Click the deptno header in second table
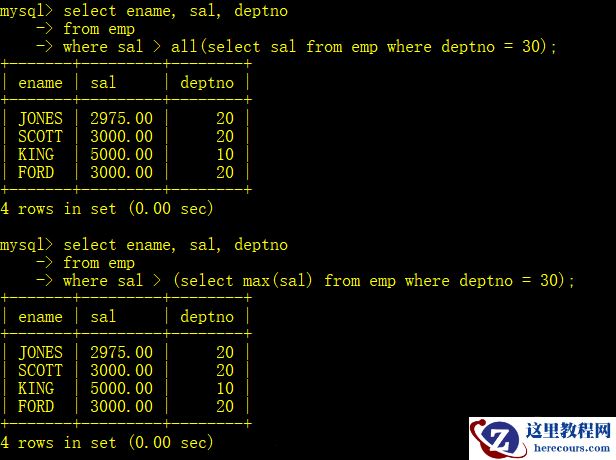 207,317
